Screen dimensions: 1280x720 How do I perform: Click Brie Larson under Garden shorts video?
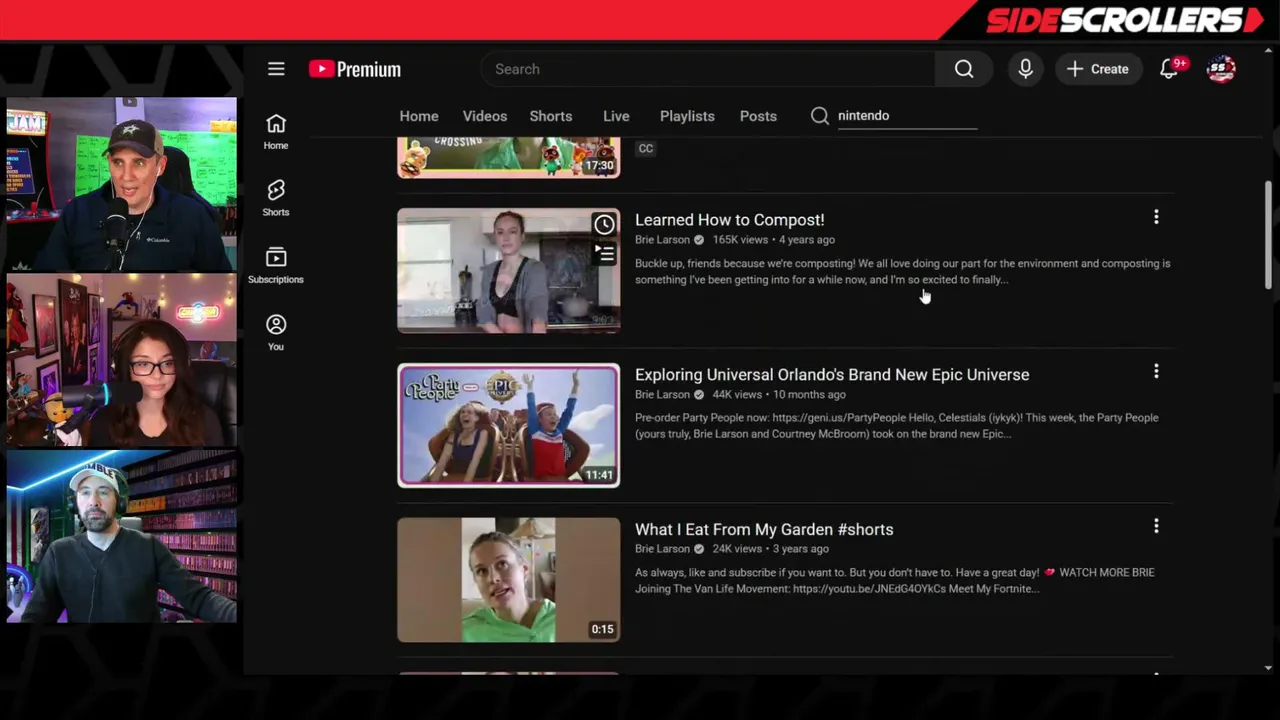coord(662,549)
